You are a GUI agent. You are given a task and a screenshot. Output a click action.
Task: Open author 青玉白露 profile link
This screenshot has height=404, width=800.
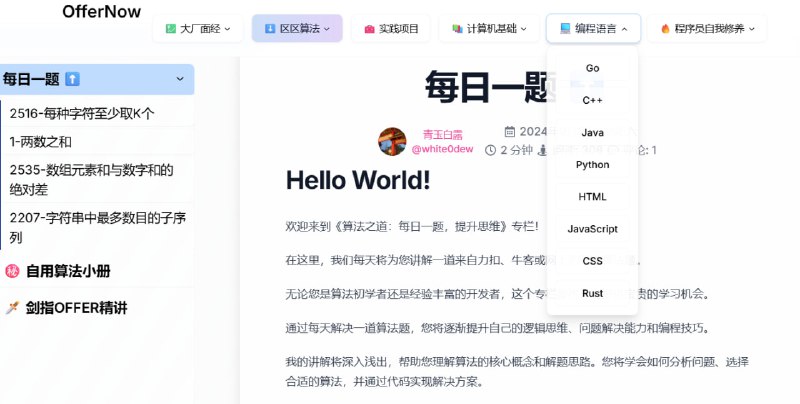click(x=442, y=135)
